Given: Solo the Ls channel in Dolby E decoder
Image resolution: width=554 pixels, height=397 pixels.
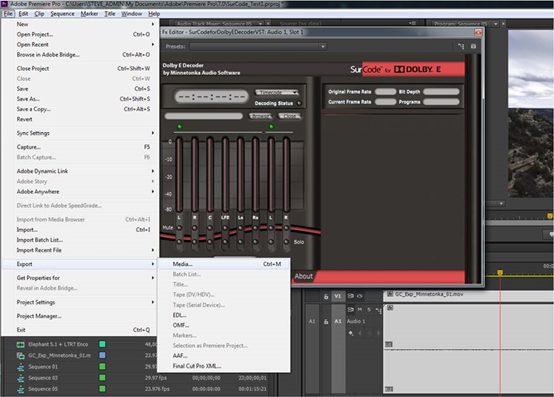Looking at the screenshot, I should tap(240, 242).
